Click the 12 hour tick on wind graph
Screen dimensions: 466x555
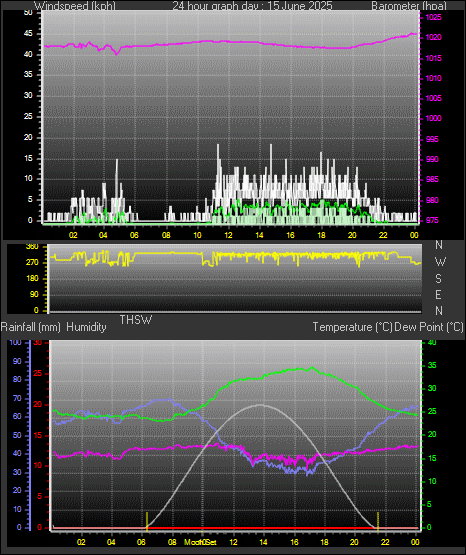[x=228, y=235]
